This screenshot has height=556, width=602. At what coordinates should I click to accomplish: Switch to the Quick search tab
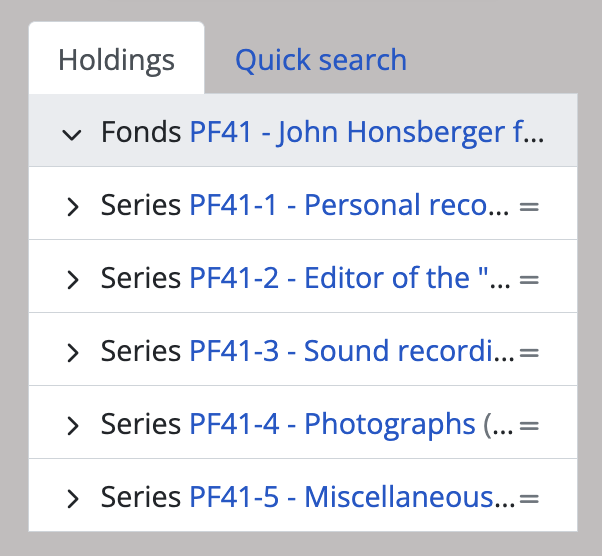click(x=321, y=60)
